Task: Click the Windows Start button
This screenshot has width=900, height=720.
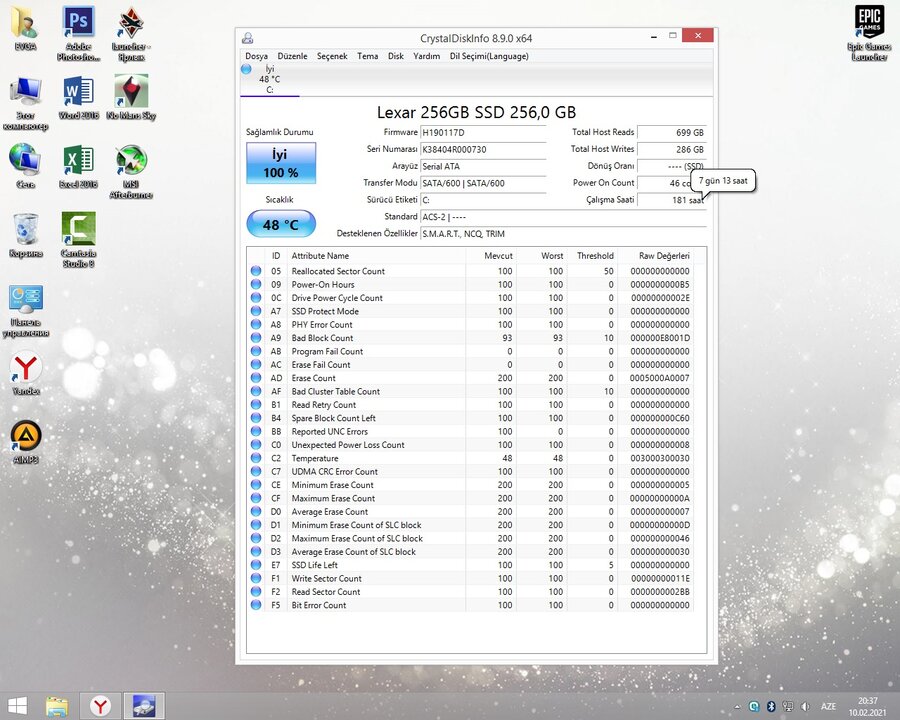Action: point(18,706)
